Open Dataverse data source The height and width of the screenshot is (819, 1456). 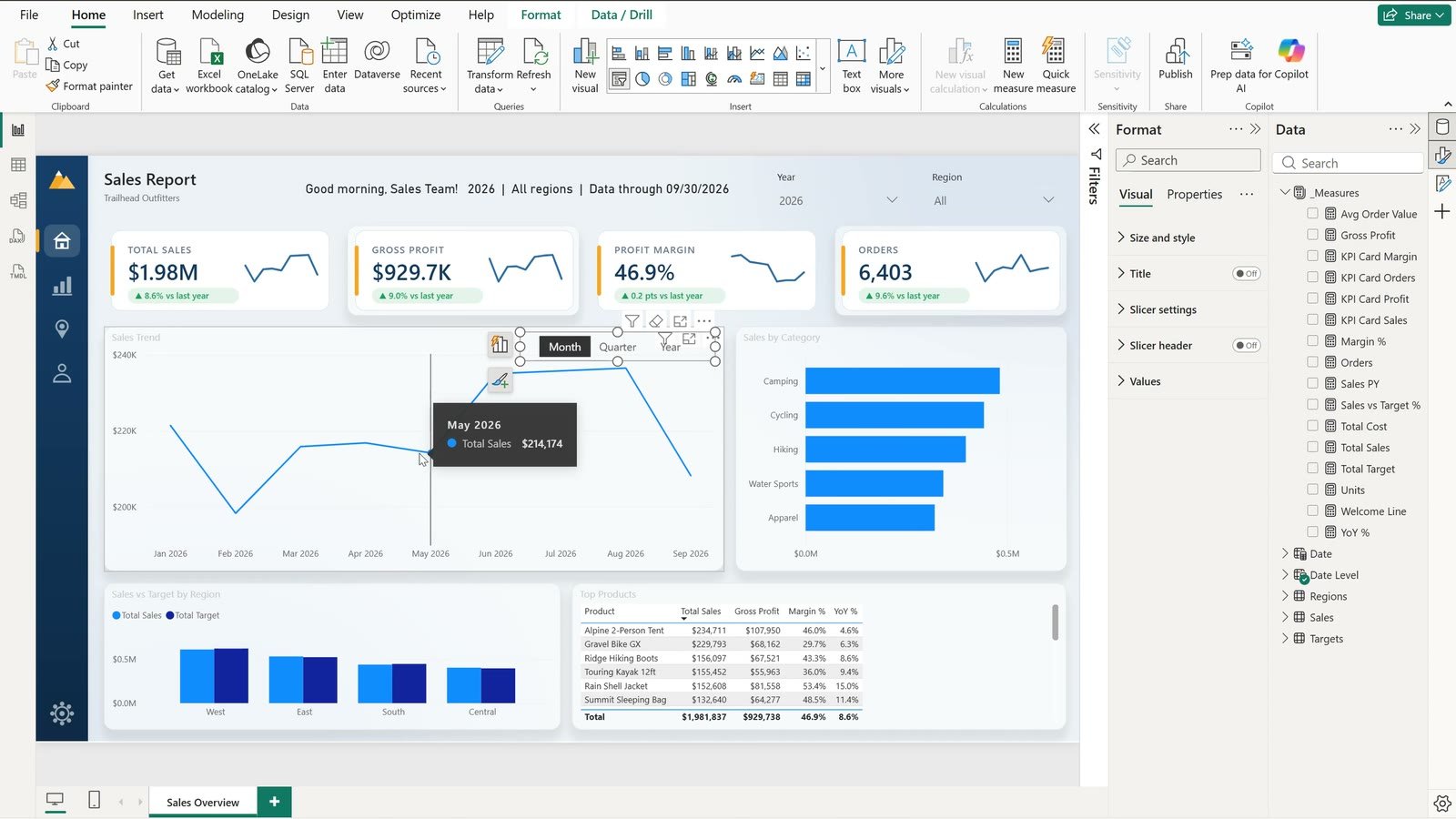(x=377, y=61)
